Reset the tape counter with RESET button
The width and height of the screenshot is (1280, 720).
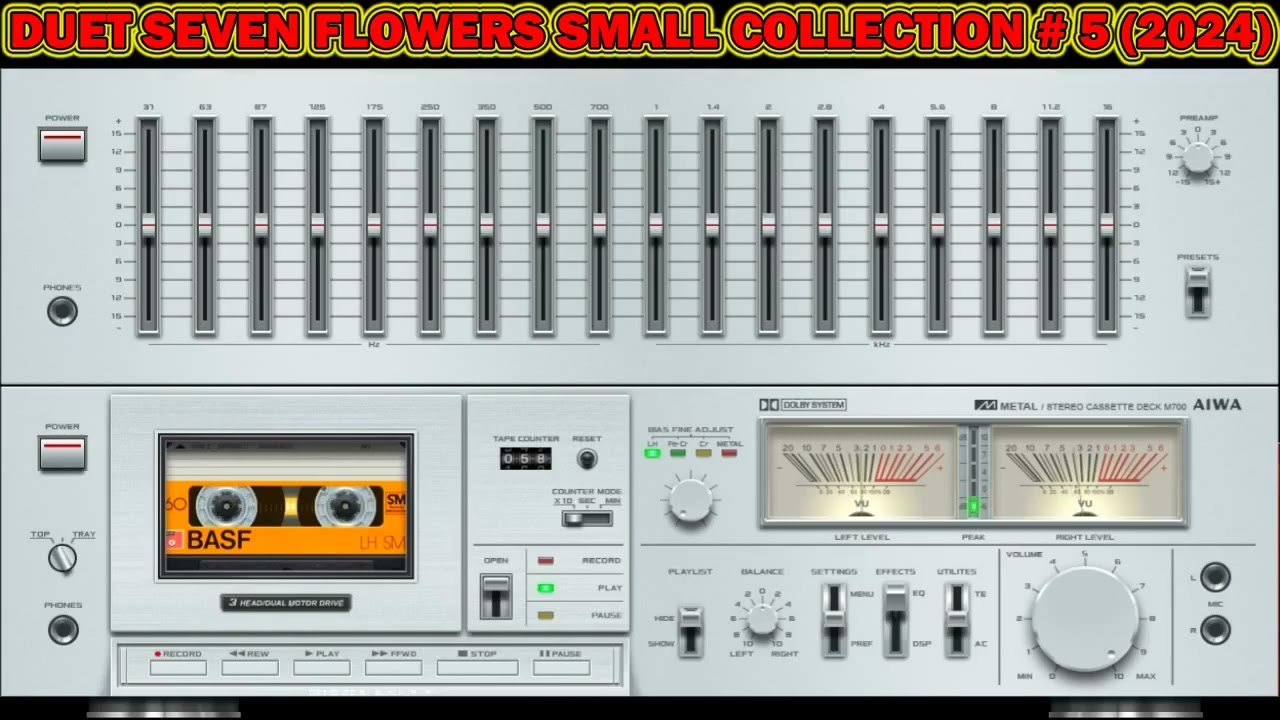point(587,459)
